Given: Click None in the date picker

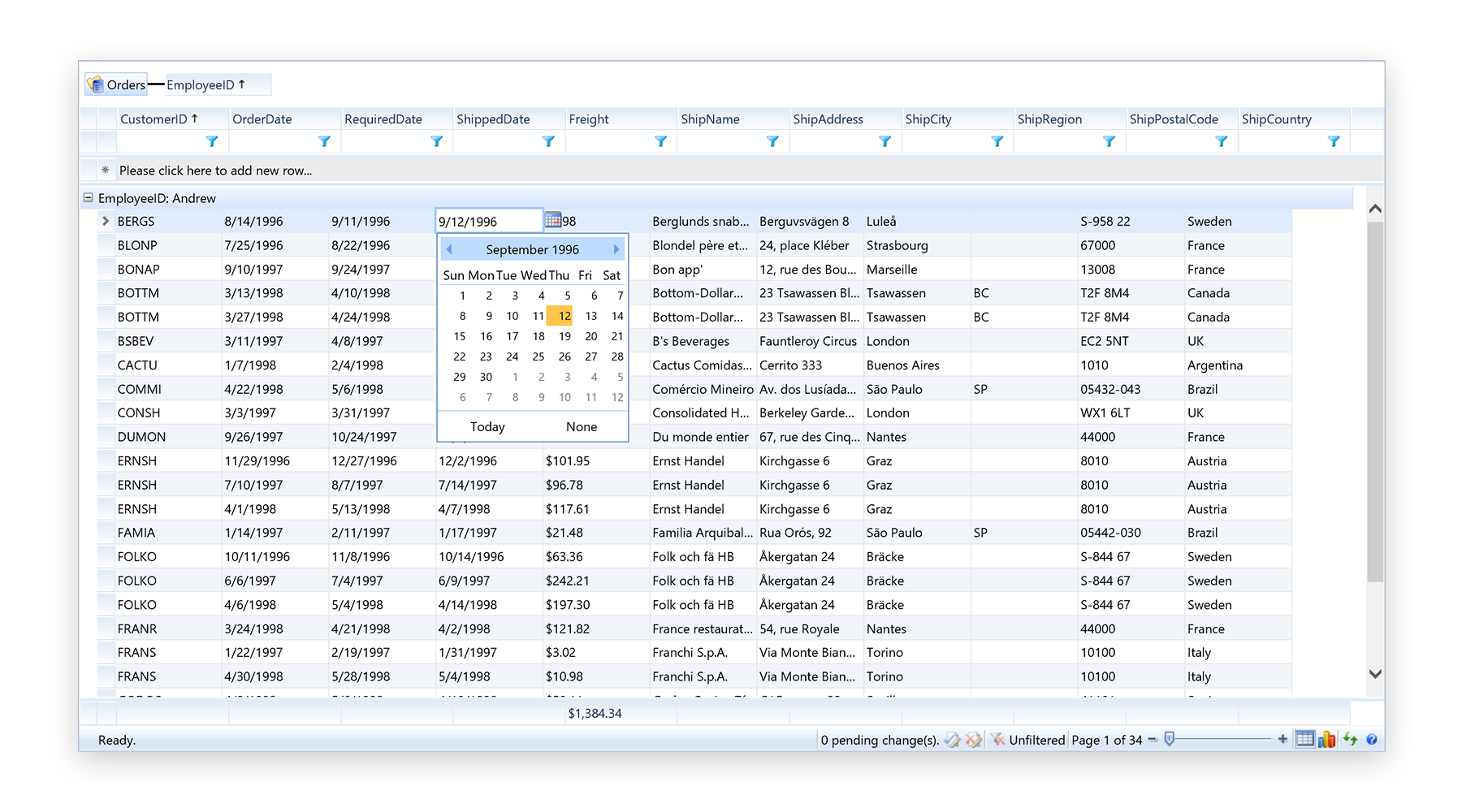Looking at the screenshot, I should pos(582,427).
